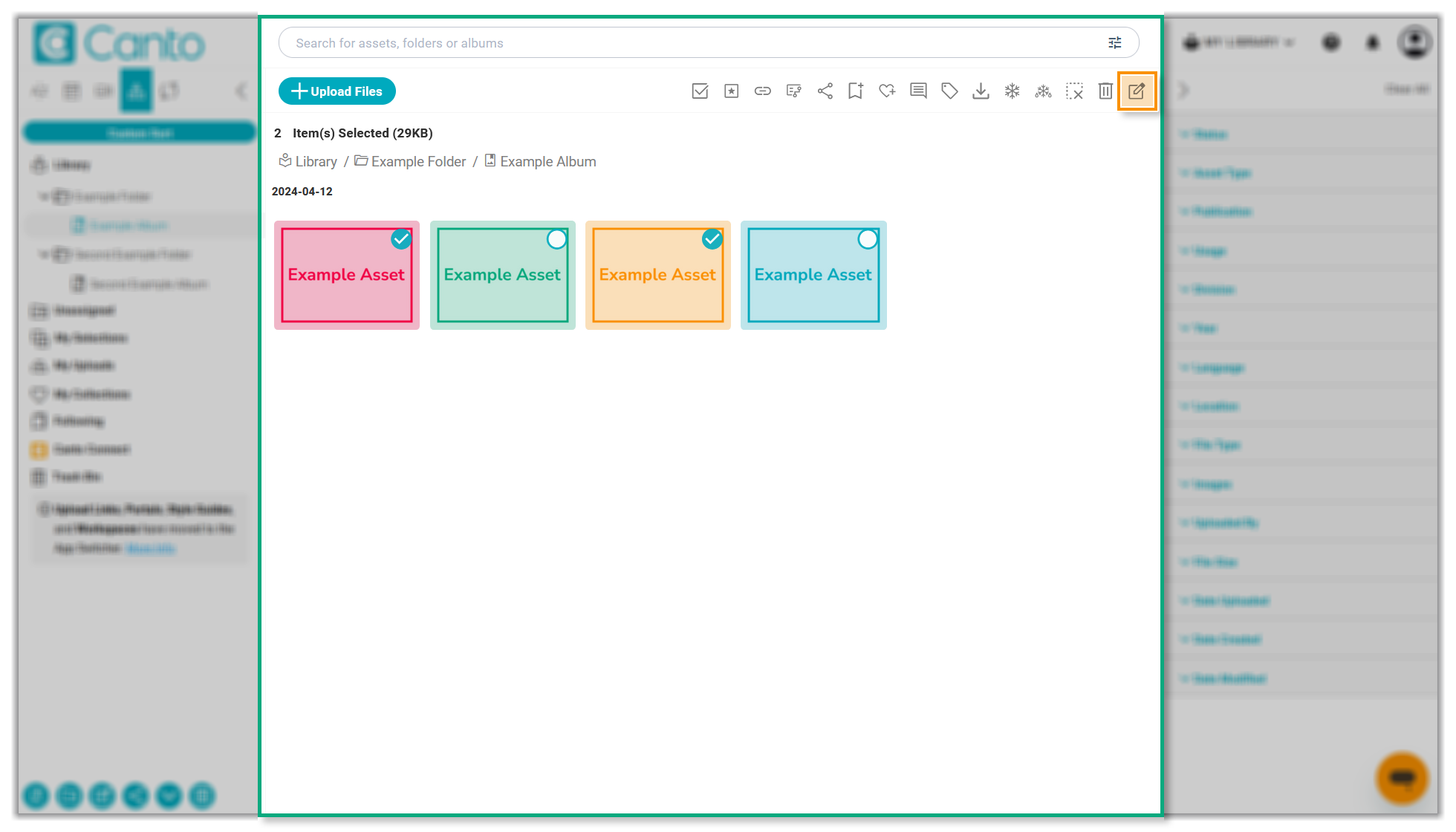Share the selected assets via share icon
The width and height of the screenshot is (1456, 832).
825,91
